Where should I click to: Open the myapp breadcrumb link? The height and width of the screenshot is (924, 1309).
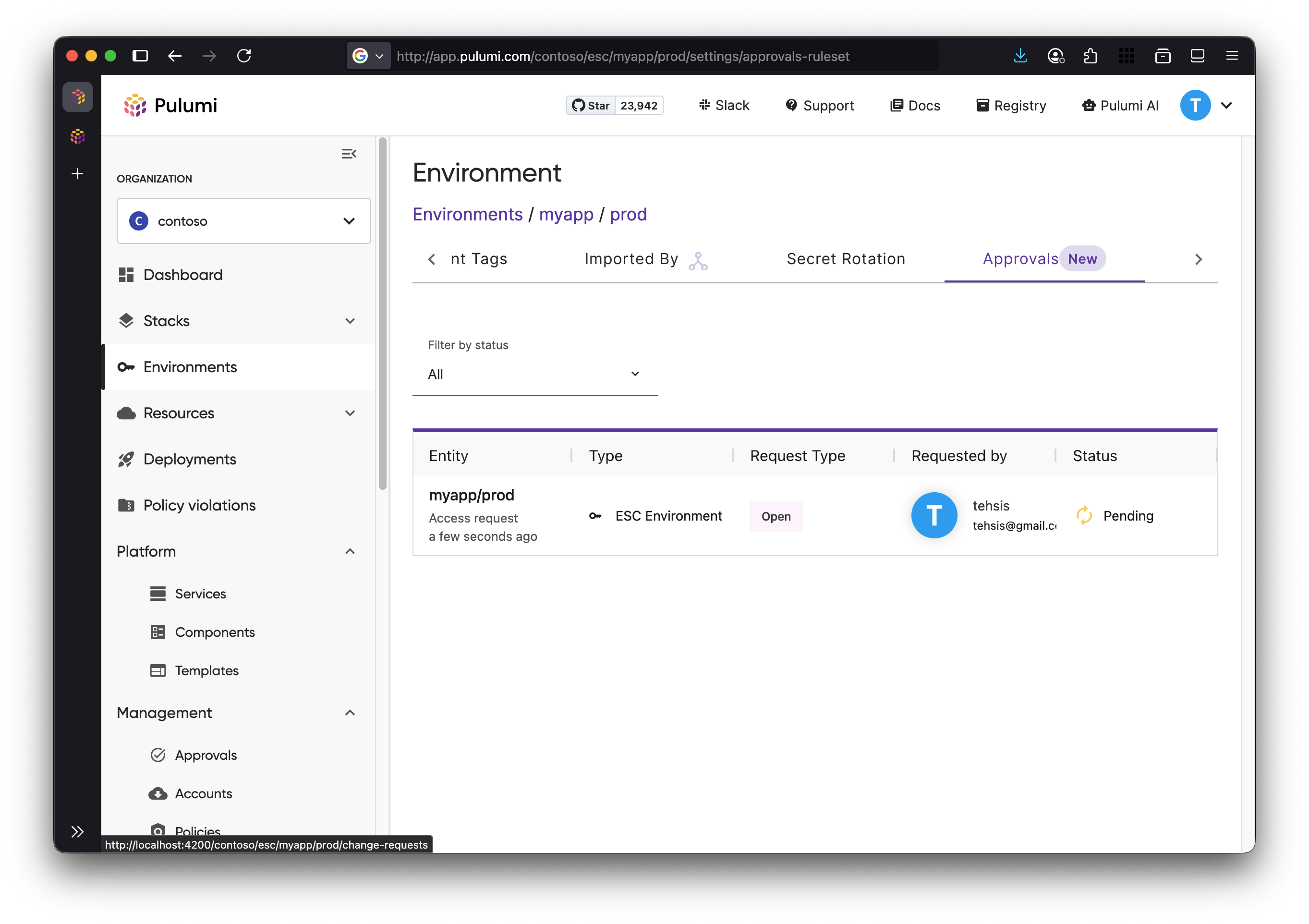(x=566, y=214)
